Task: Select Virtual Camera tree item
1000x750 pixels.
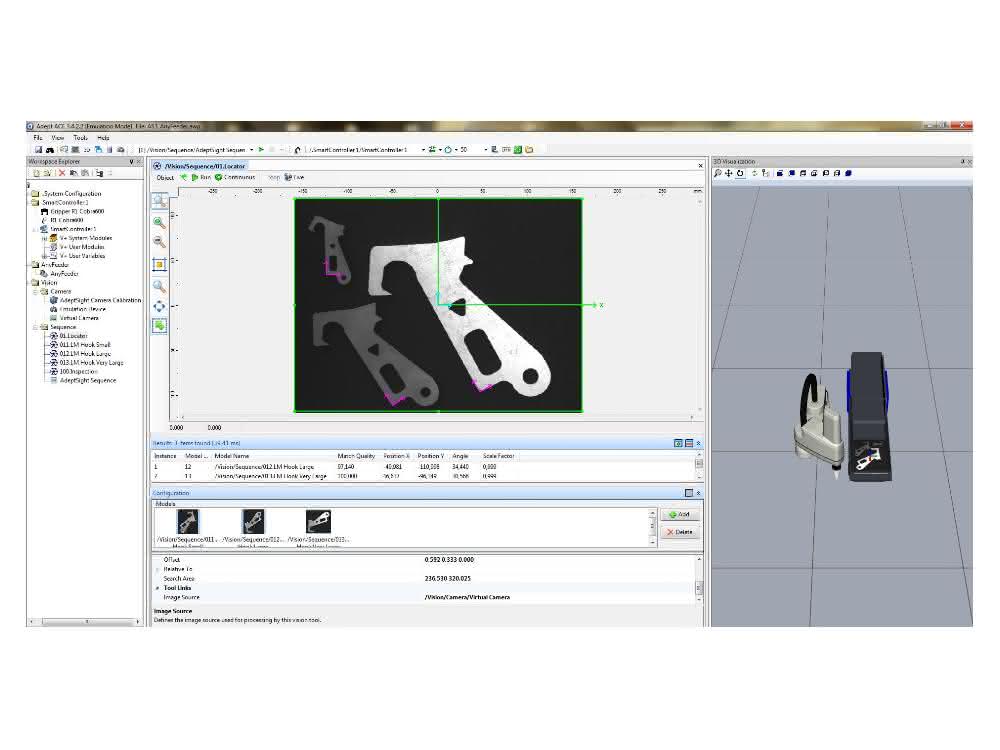Action: pos(79,318)
